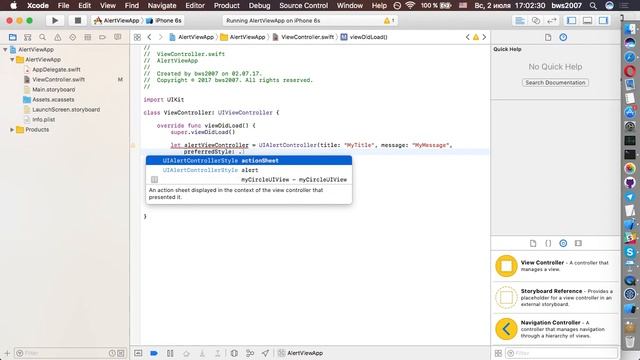Jump to the previous issue arrow
The width and height of the screenshot is (640, 360).
pos(468,37)
